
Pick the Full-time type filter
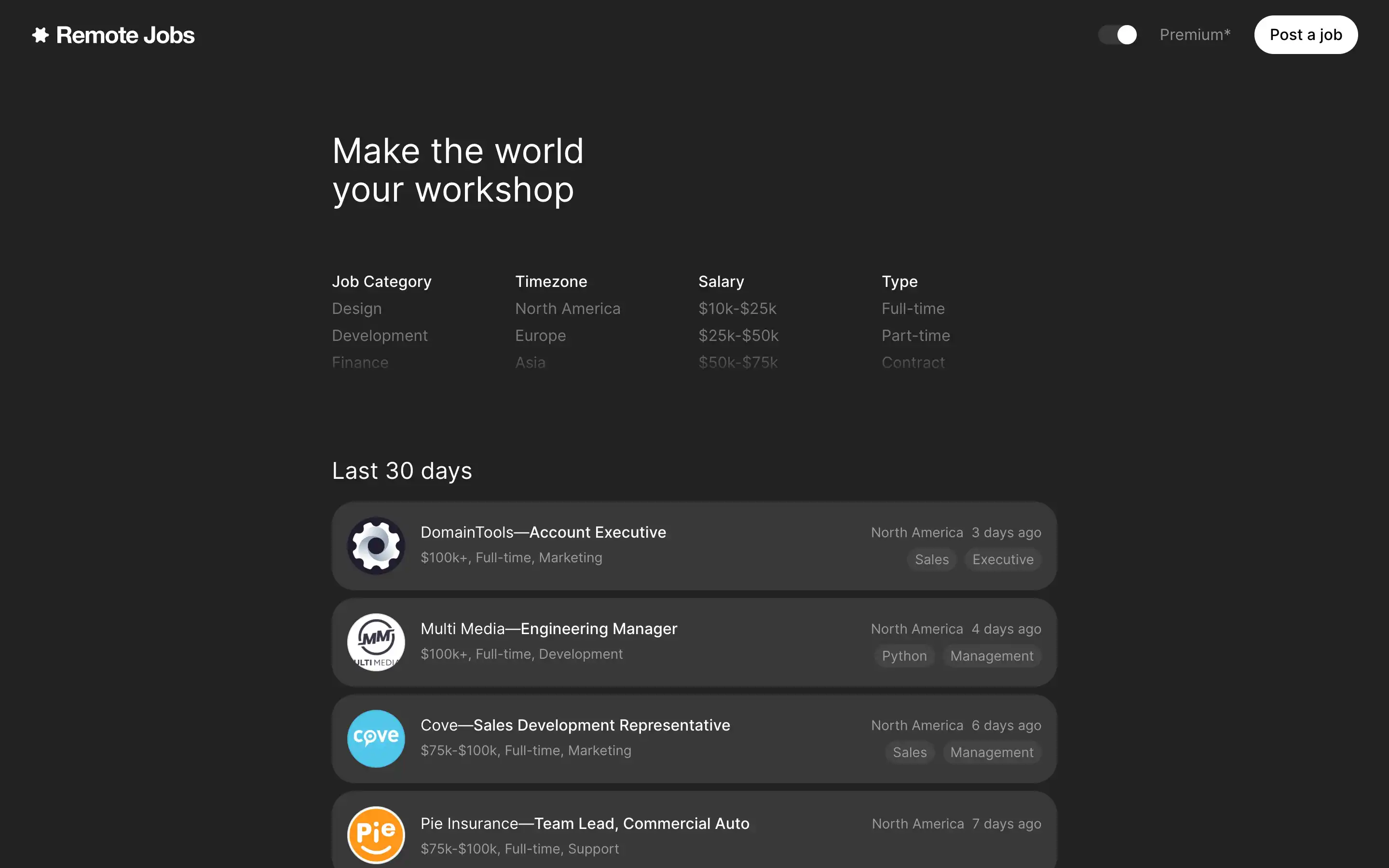click(912, 309)
